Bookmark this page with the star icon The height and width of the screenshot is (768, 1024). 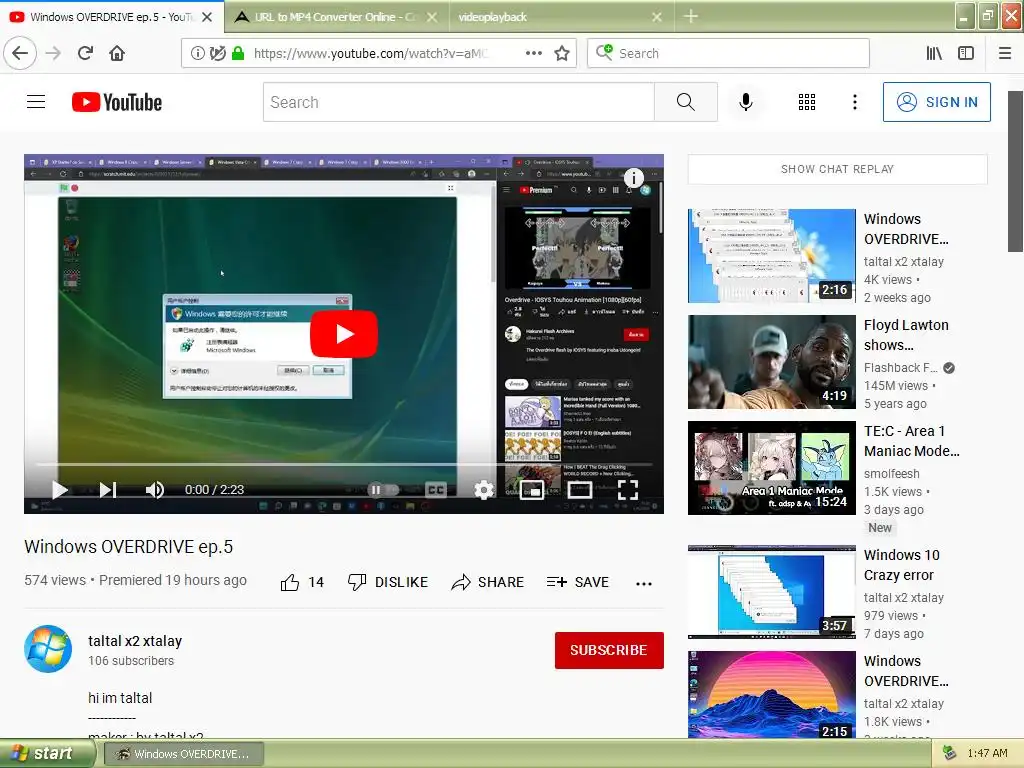click(x=562, y=53)
